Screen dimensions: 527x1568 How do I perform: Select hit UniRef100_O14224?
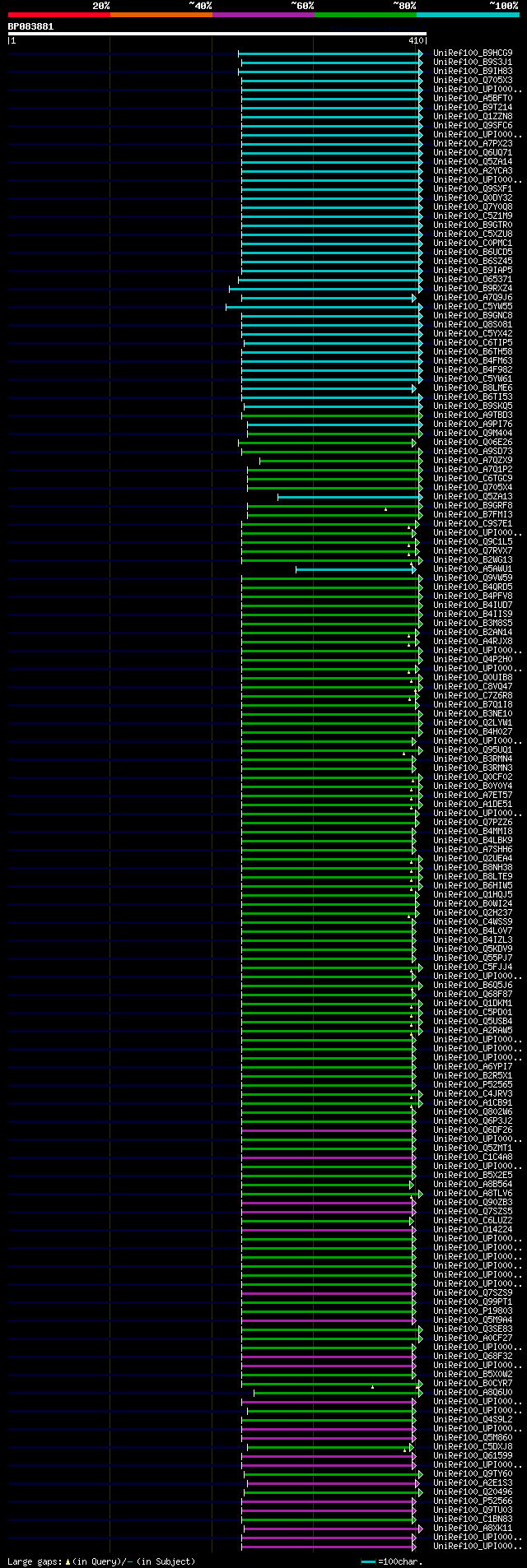[x=473, y=1230]
